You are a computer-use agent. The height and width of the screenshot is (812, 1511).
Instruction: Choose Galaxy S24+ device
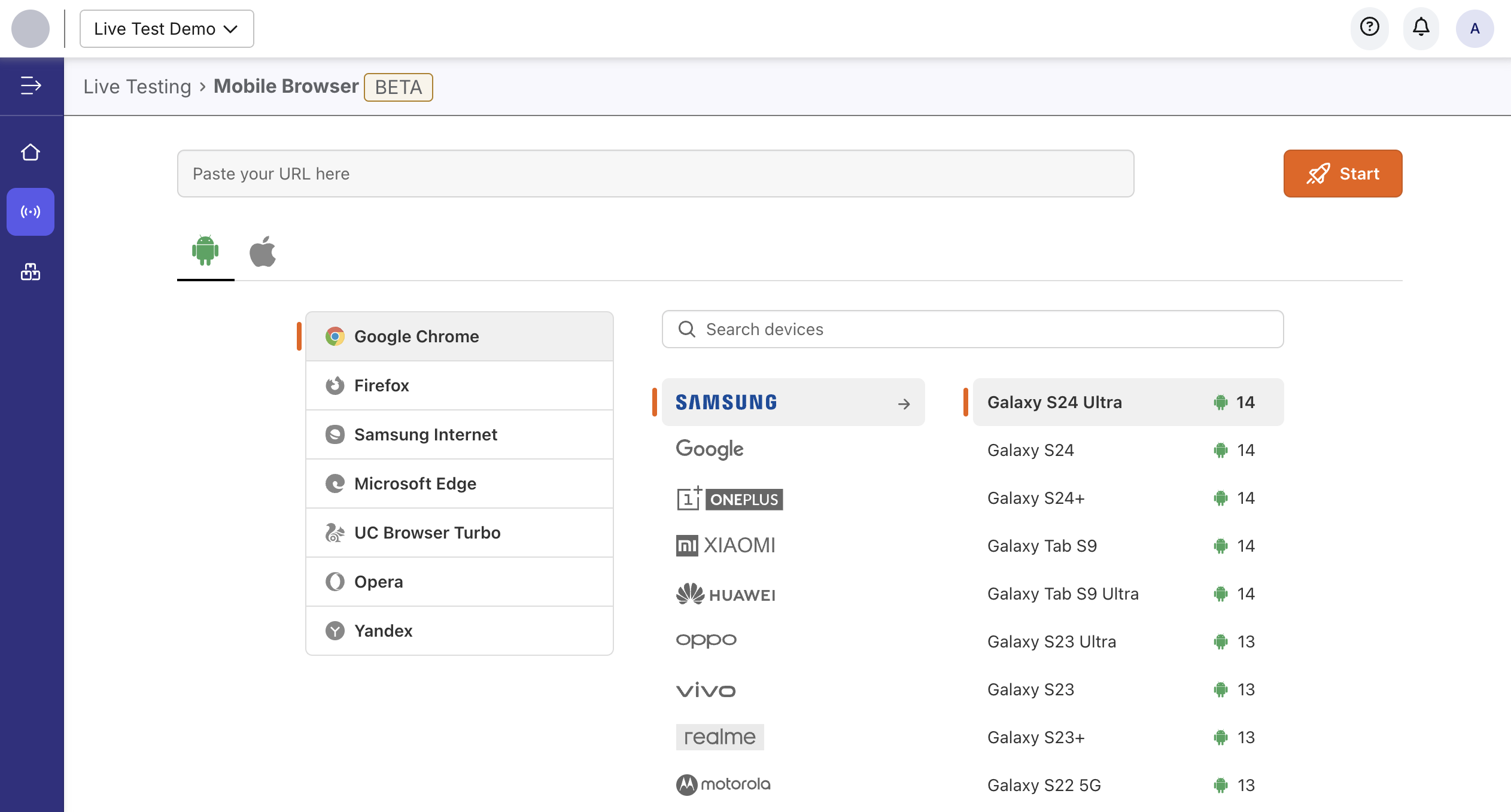1129,498
